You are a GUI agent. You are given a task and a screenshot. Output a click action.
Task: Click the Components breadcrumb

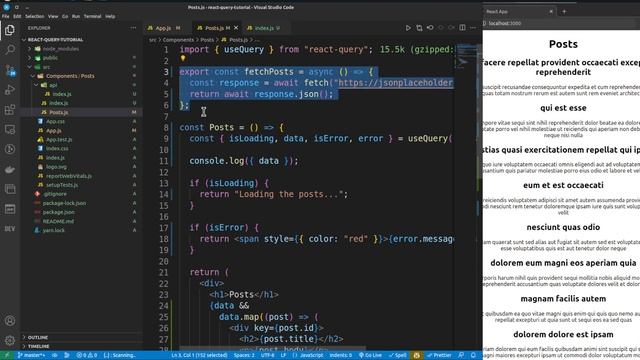[178, 40]
